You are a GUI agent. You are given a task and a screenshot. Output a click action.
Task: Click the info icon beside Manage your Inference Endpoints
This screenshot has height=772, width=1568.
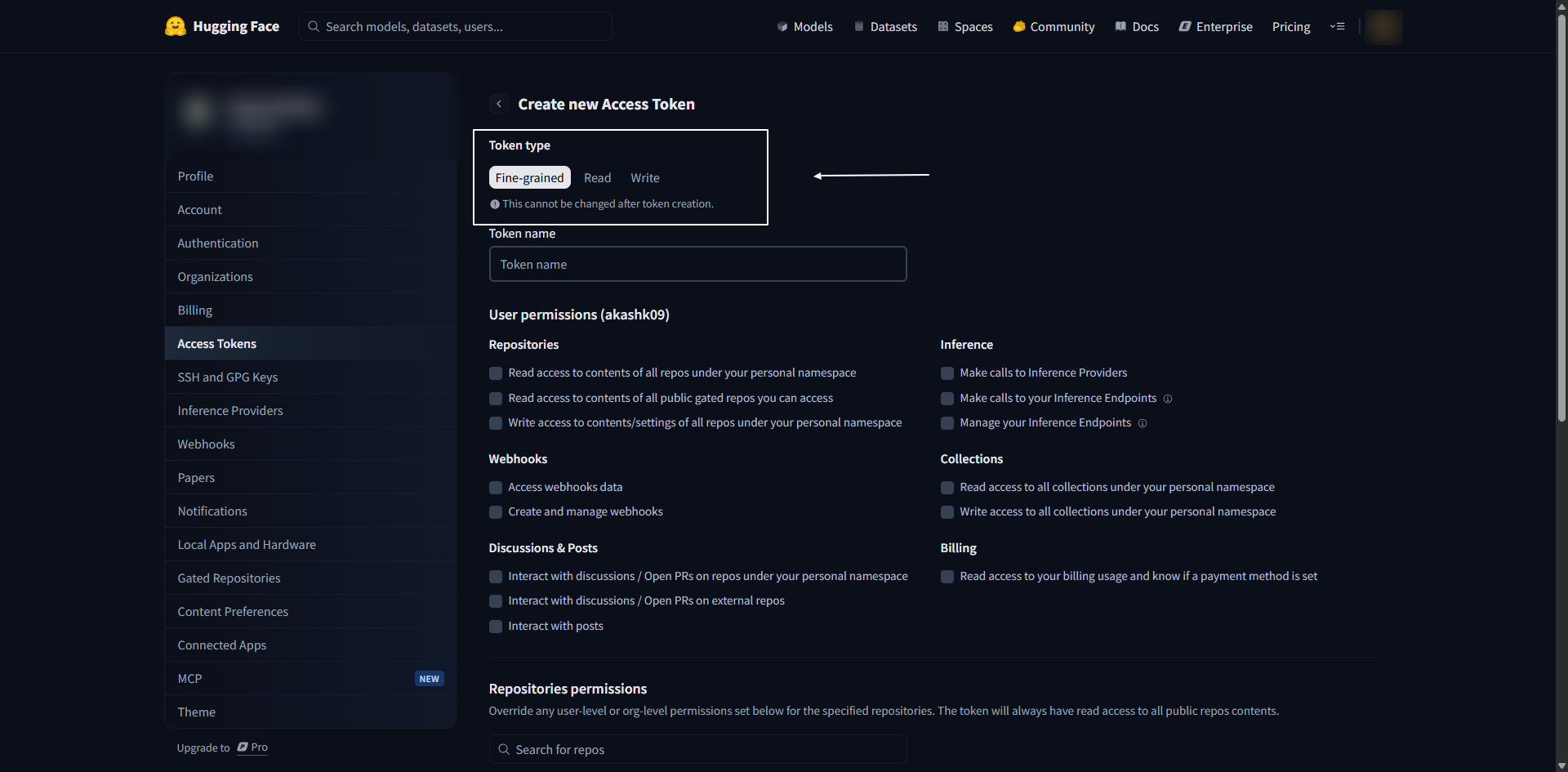point(1143,423)
